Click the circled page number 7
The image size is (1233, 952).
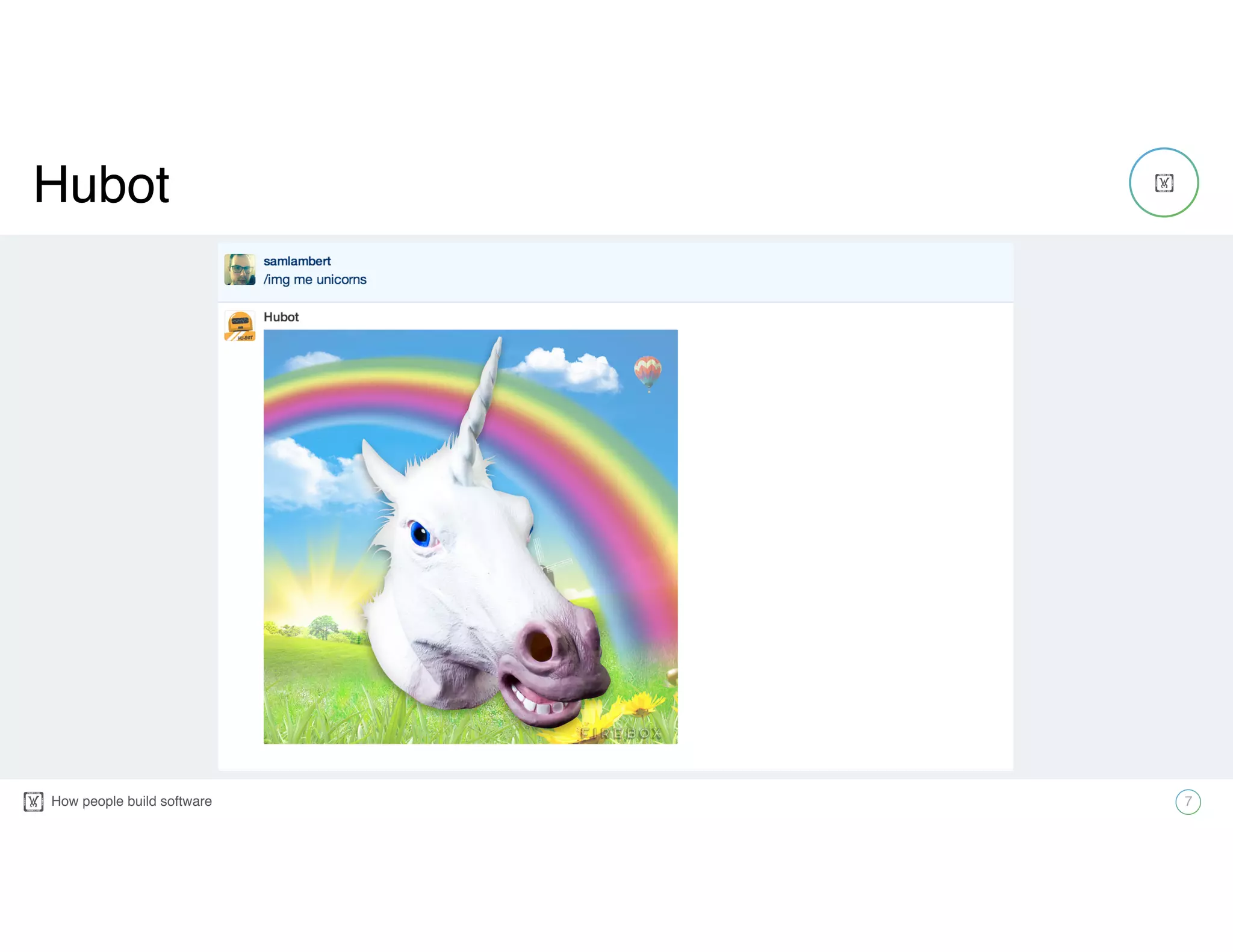pos(1188,802)
